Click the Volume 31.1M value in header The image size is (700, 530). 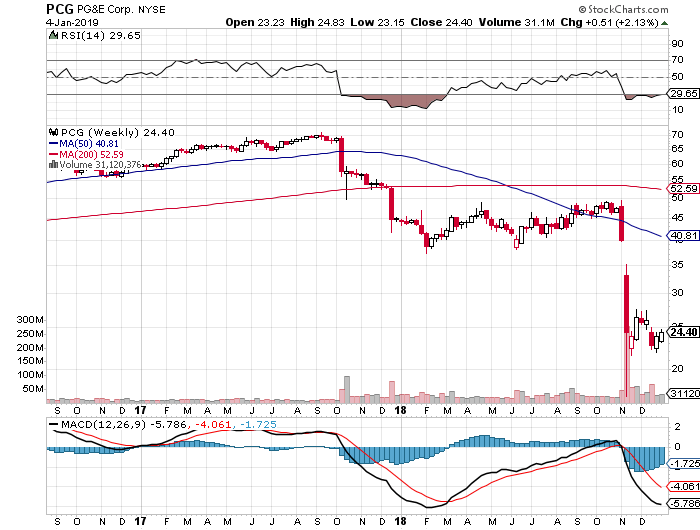pos(517,22)
